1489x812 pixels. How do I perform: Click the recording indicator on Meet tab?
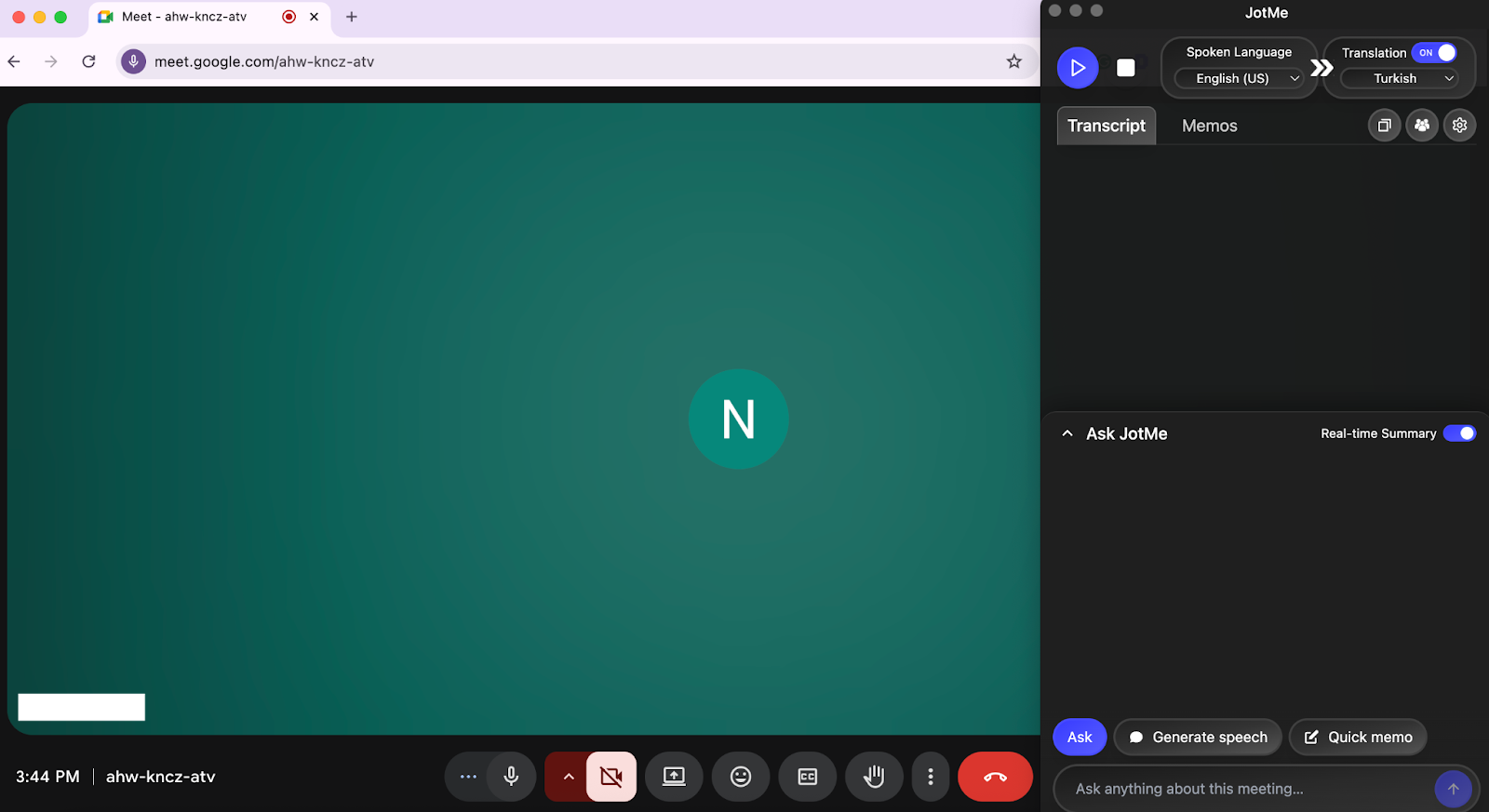click(x=289, y=17)
